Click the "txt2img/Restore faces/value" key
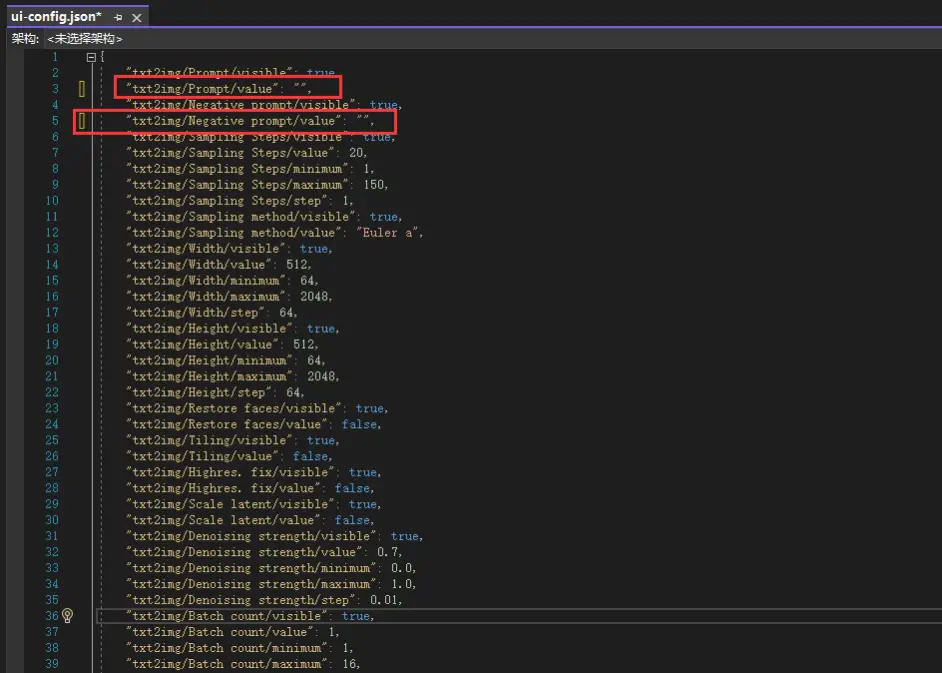 click(x=226, y=424)
